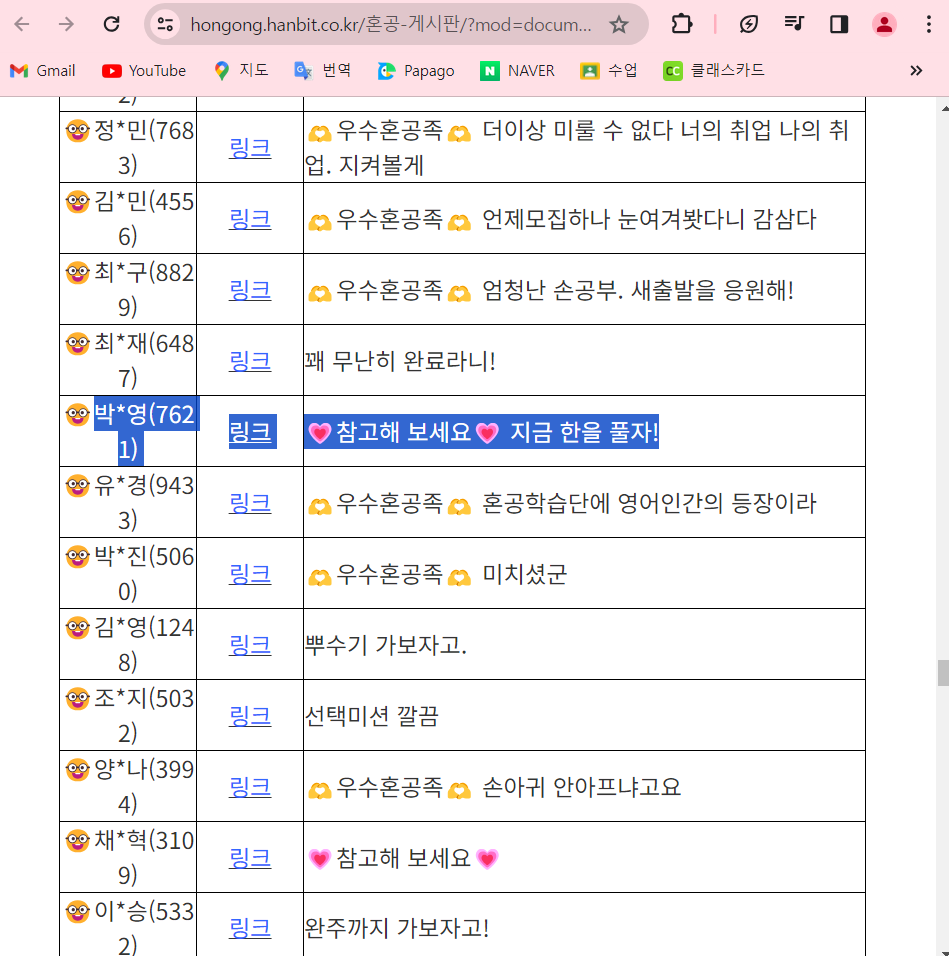Click comment '뿌수기 가보자고.'
Viewport: 949px width, 956px height.
(386, 645)
